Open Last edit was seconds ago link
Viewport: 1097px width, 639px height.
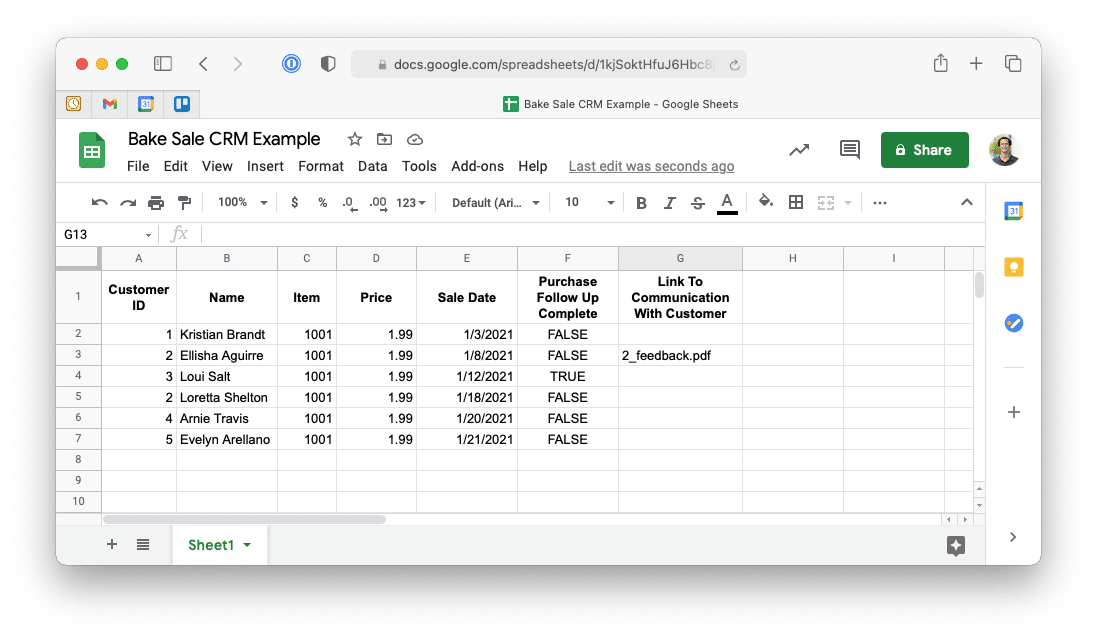coord(651,166)
